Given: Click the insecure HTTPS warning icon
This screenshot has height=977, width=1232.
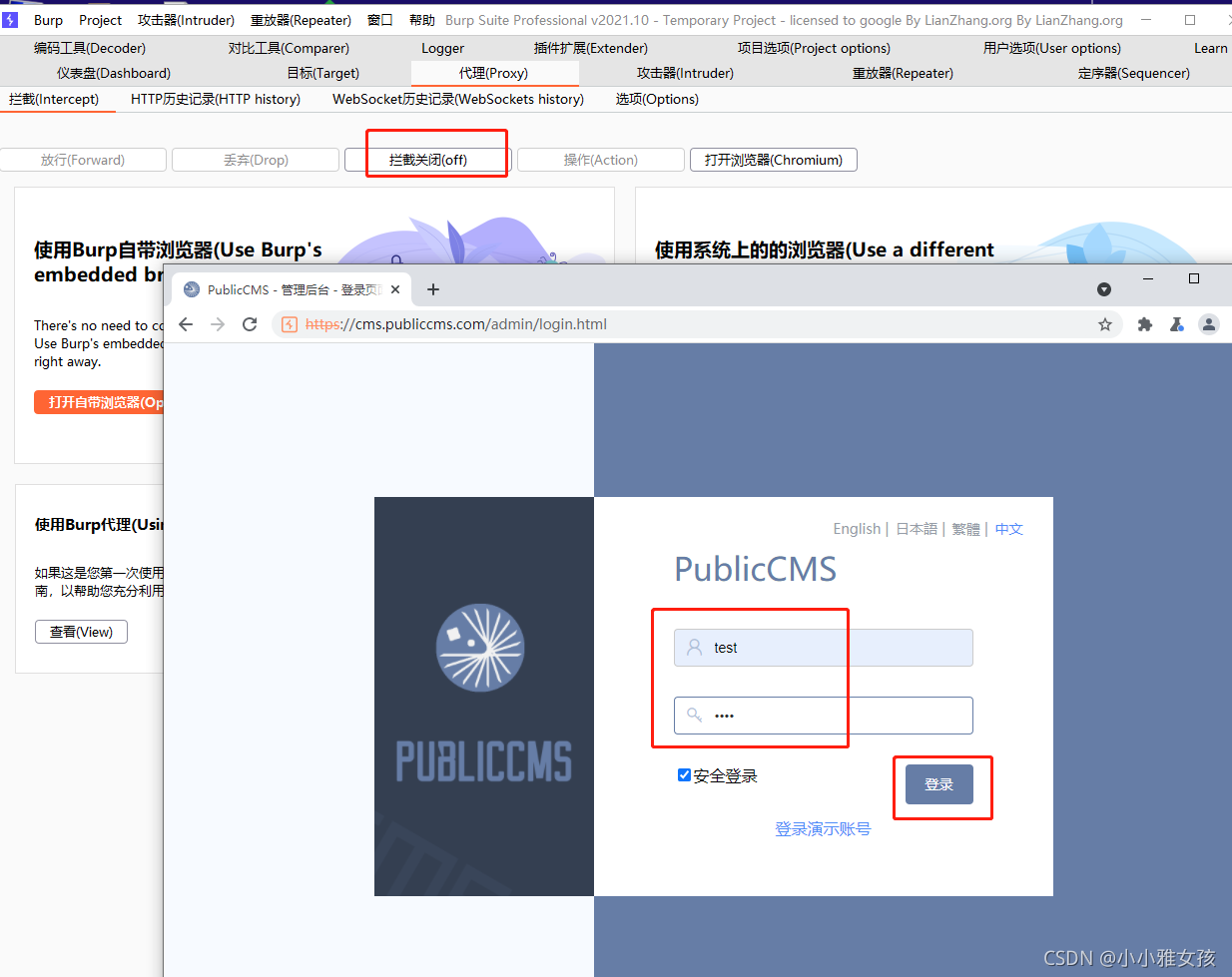Looking at the screenshot, I should click(x=290, y=324).
